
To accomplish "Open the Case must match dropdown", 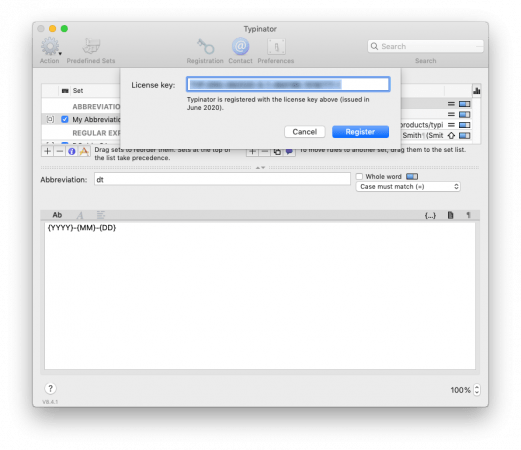I will click(408, 187).
